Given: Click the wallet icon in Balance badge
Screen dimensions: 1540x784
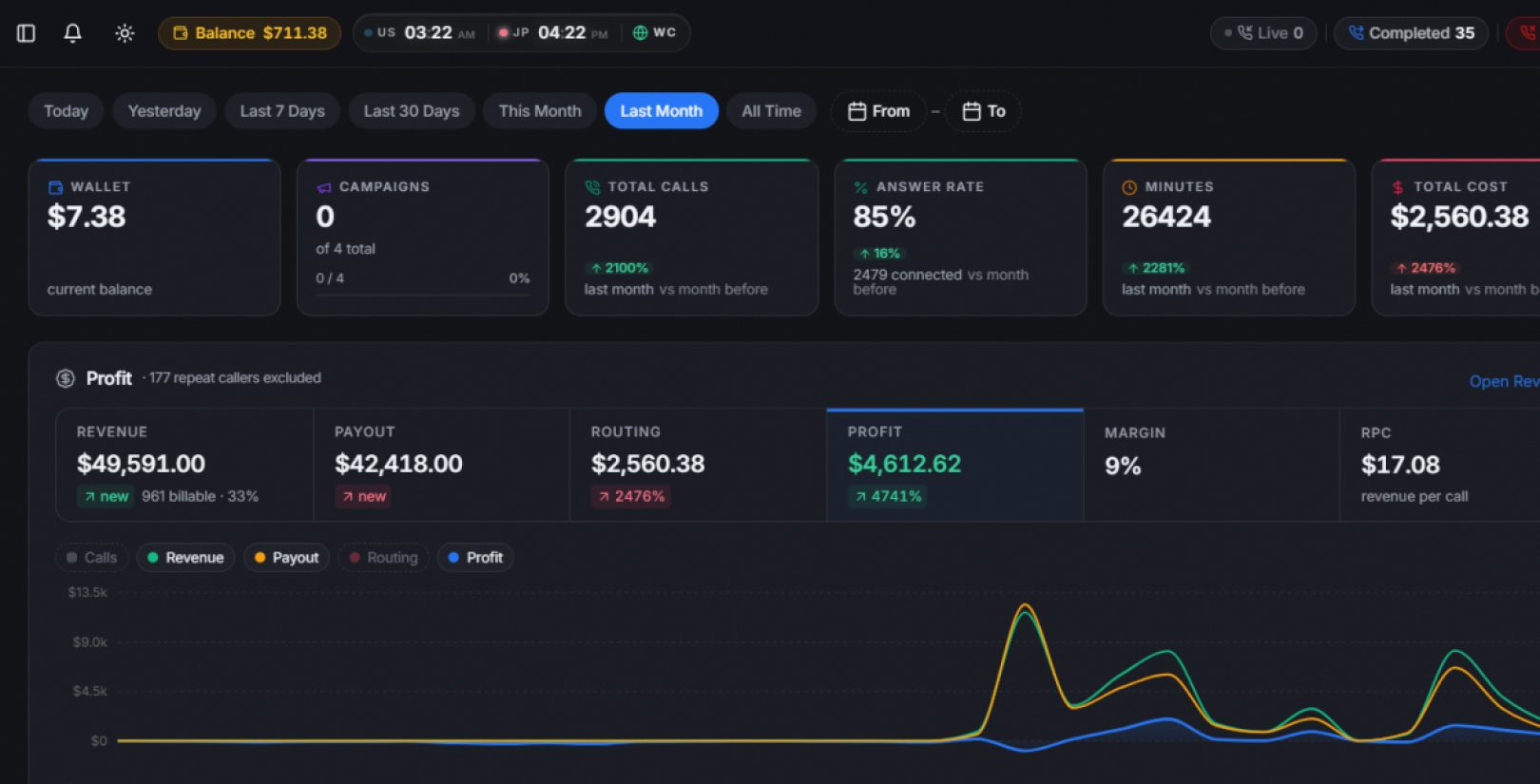Looking at the screenshot, I should pos(181,33).
